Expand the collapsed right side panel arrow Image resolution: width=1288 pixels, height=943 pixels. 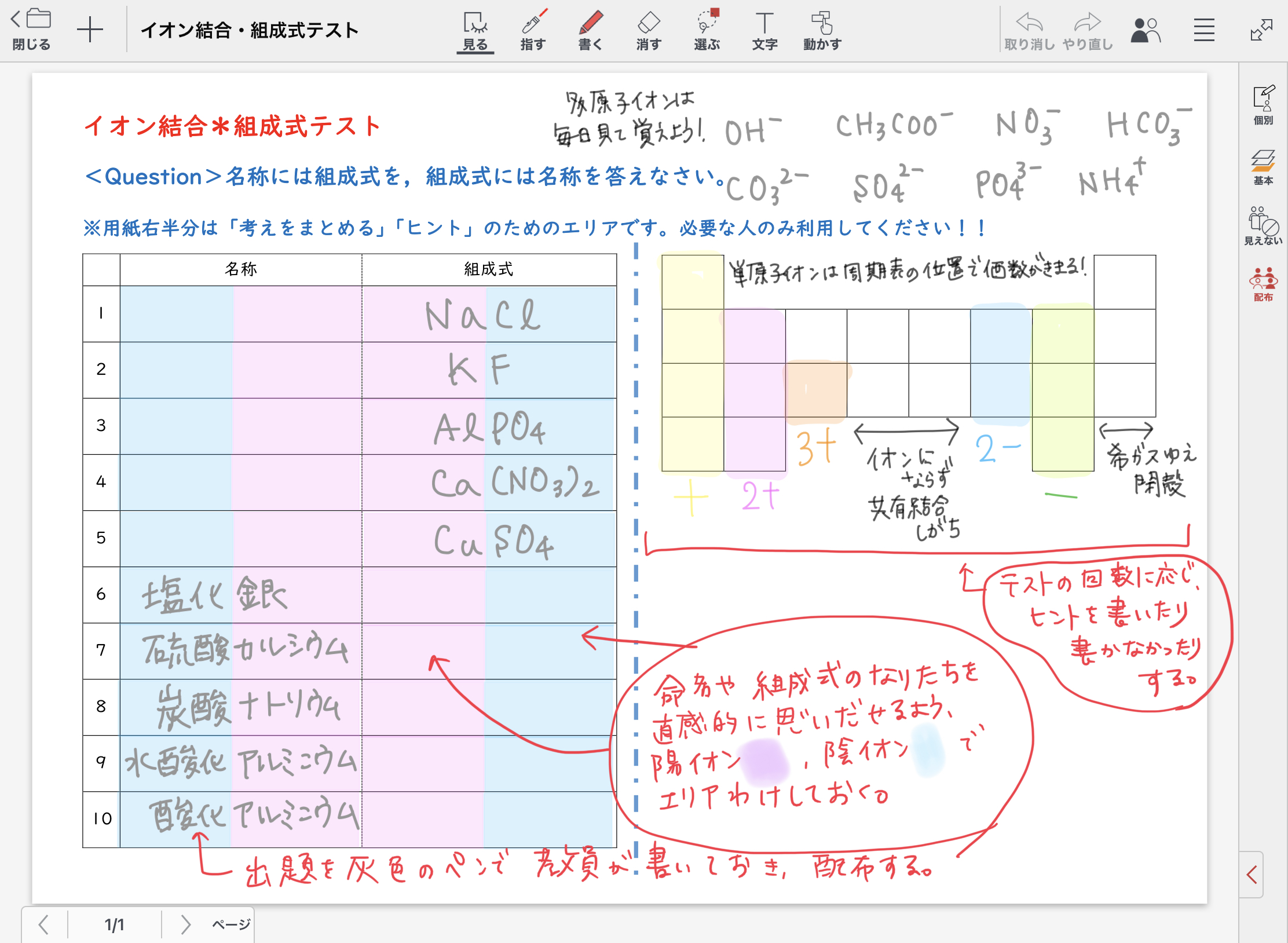[1252, 875]
